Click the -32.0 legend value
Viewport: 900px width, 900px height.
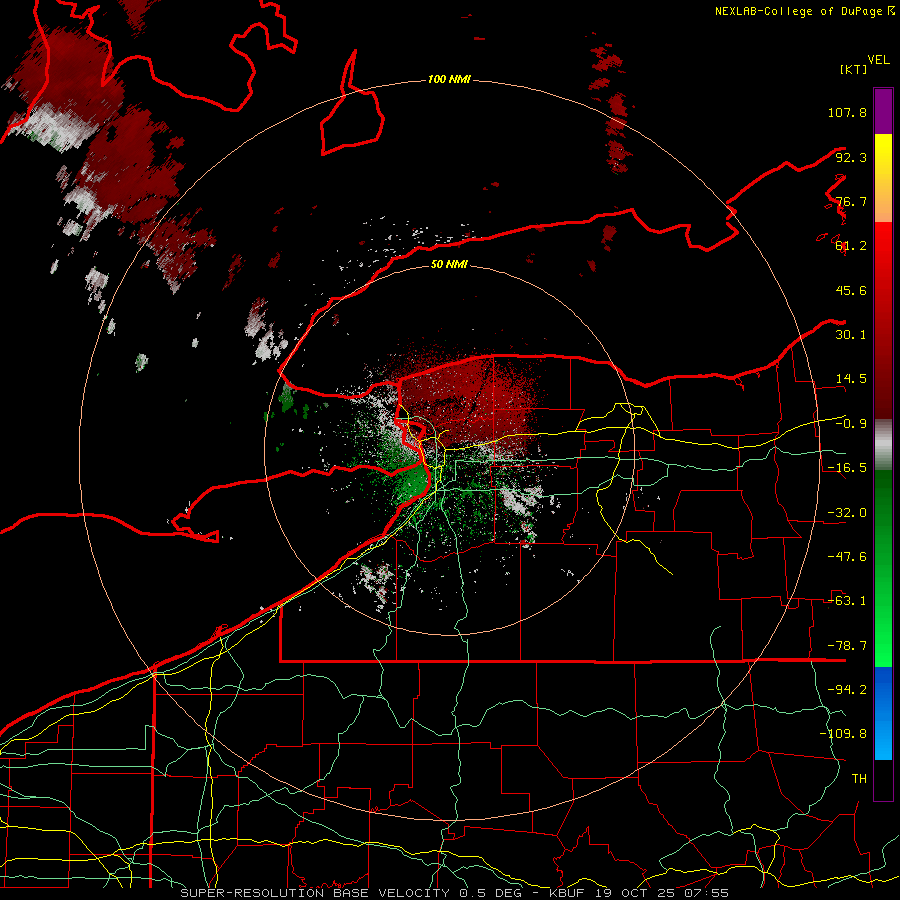(847, 513)
